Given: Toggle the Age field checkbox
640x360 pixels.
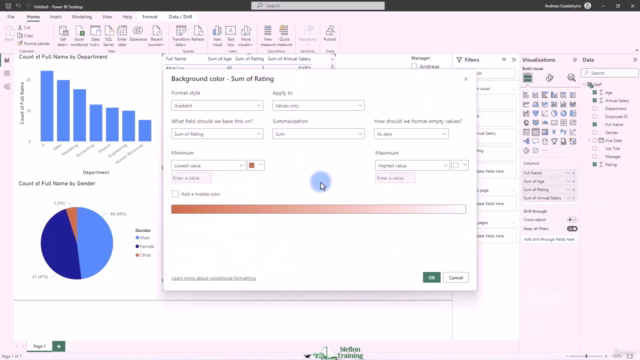Looking at the screenshot, I should (595, 93).
